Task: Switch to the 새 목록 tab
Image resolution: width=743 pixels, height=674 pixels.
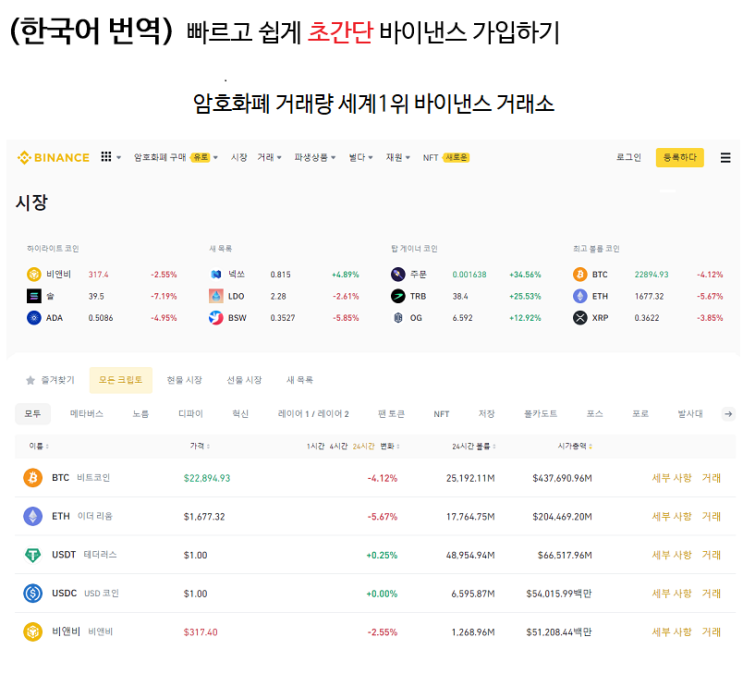Action: (x=299, y=380)
